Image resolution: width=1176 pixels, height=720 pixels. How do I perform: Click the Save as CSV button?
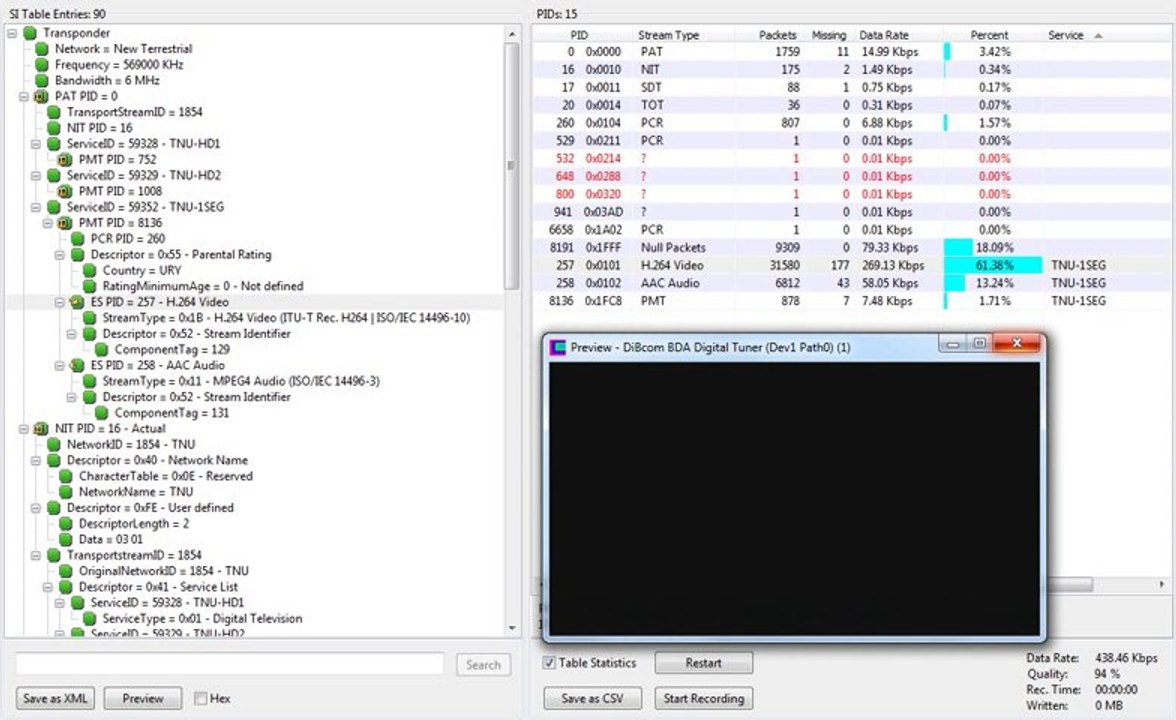click(592, 698)
